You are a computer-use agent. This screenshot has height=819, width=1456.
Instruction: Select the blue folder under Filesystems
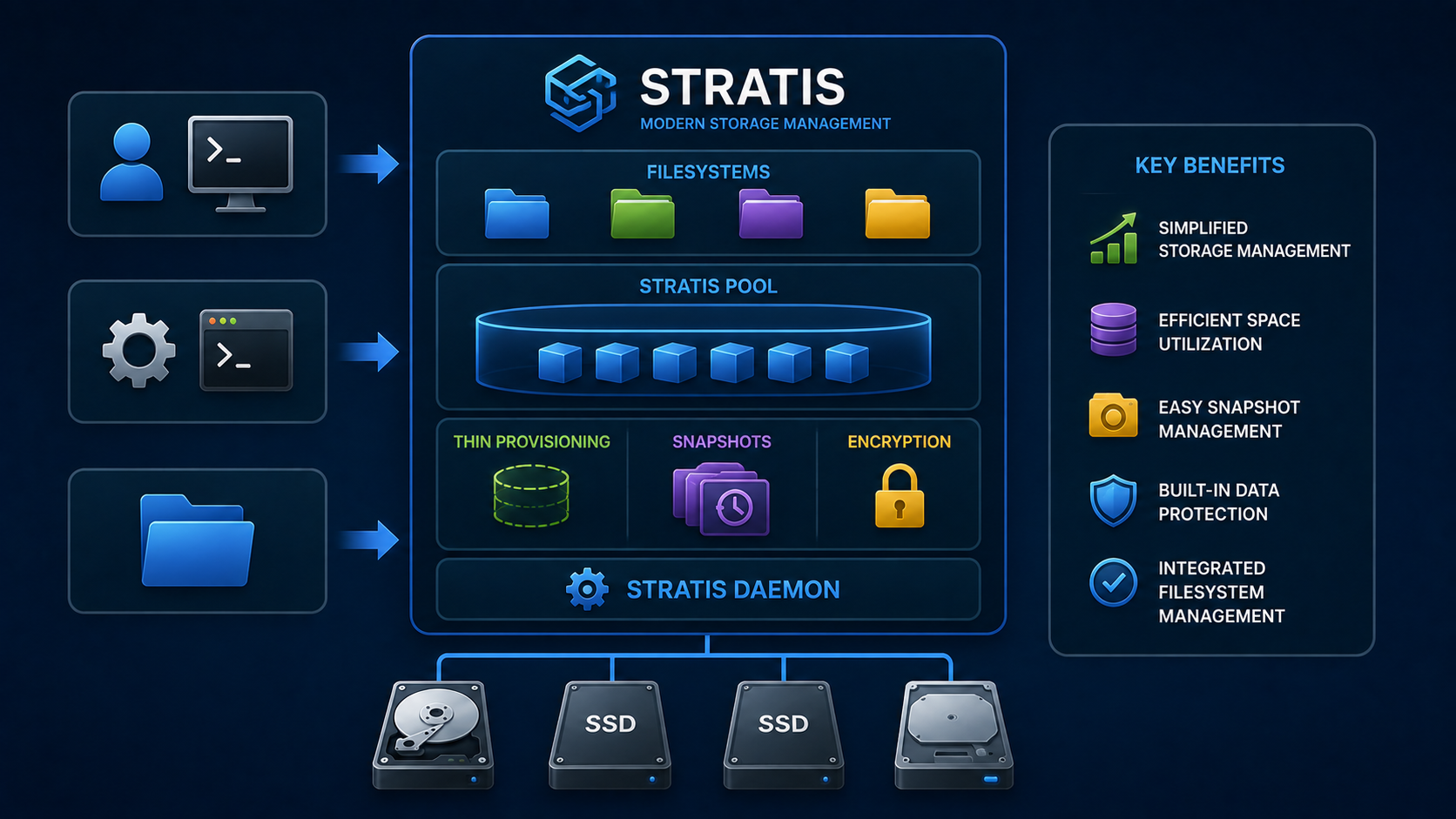pos(516,213)
